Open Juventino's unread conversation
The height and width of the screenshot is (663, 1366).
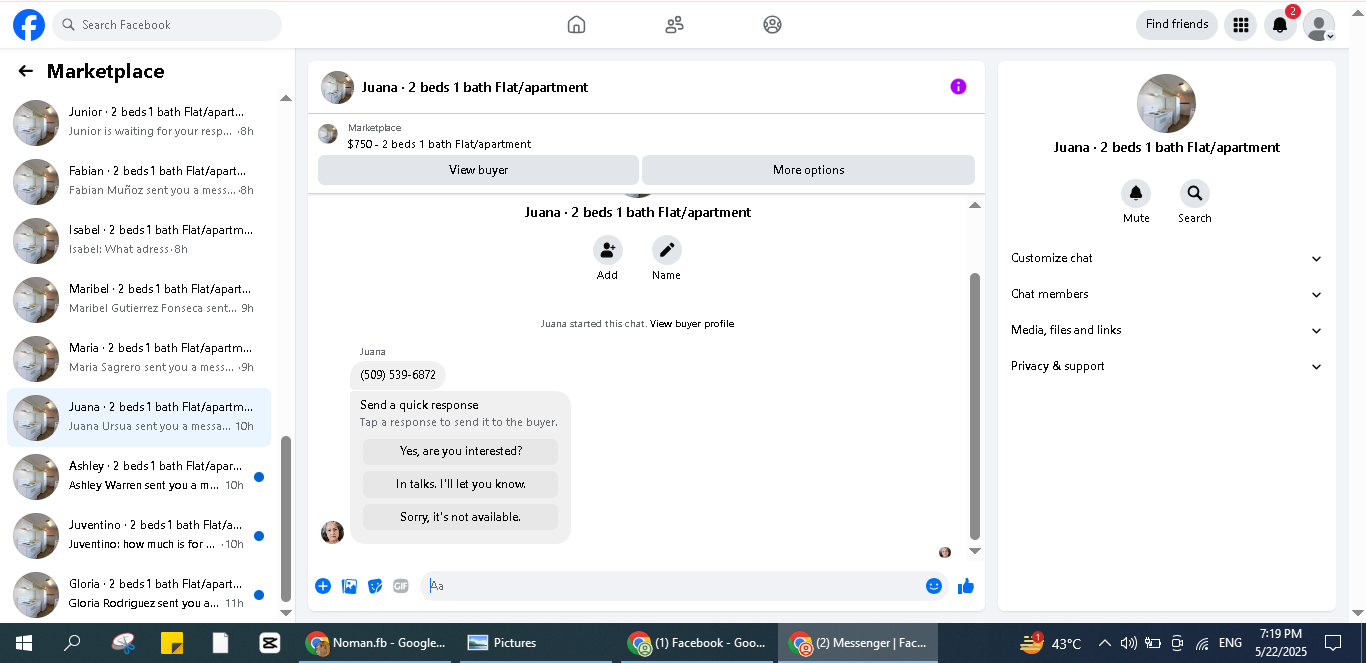tap(139, 535)
